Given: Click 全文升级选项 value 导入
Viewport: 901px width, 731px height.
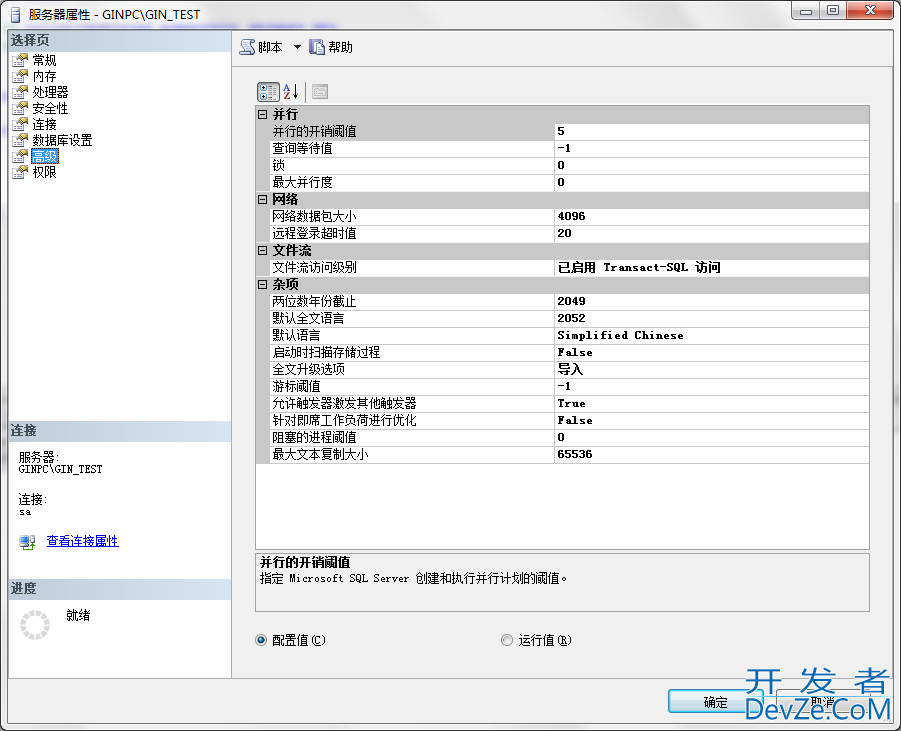Looking at the screenshot, I should [712, 369].
